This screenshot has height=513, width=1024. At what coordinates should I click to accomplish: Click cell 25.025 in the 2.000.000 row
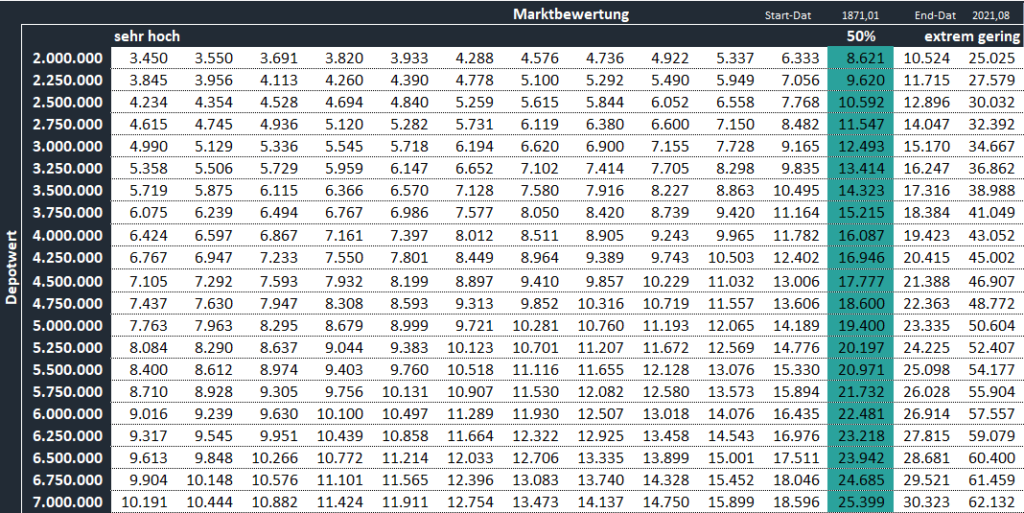(991, 59)
